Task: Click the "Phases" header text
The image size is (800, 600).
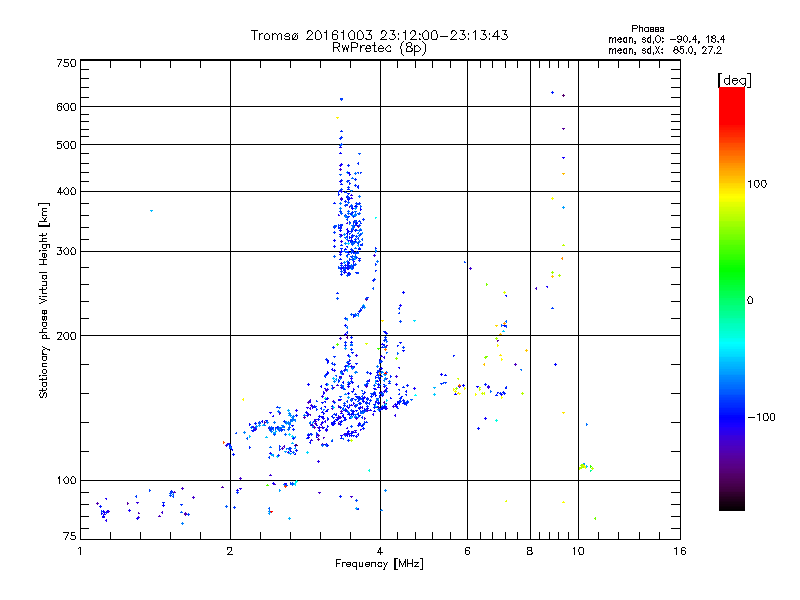Action: (x=647, y=29)
